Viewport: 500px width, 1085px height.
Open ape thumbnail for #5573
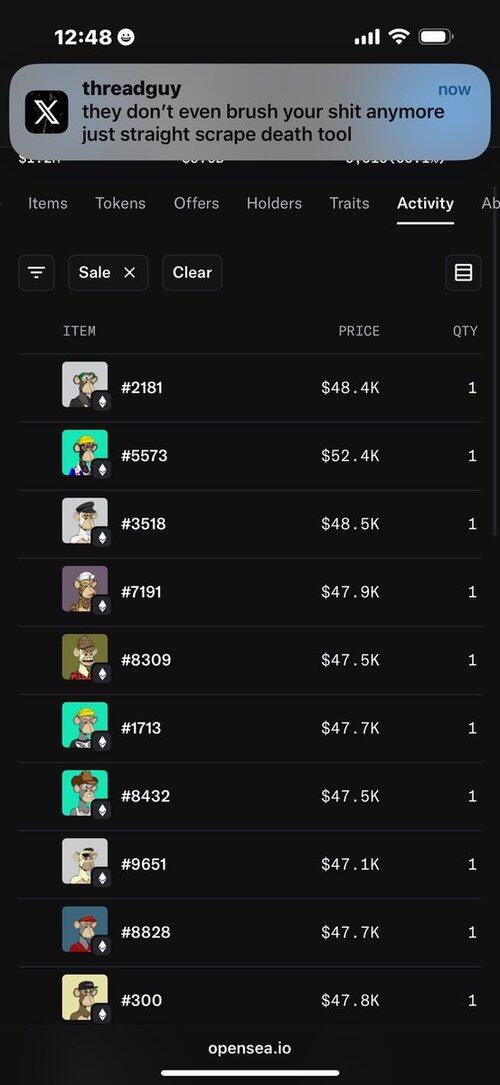click(x=84, y=453)
